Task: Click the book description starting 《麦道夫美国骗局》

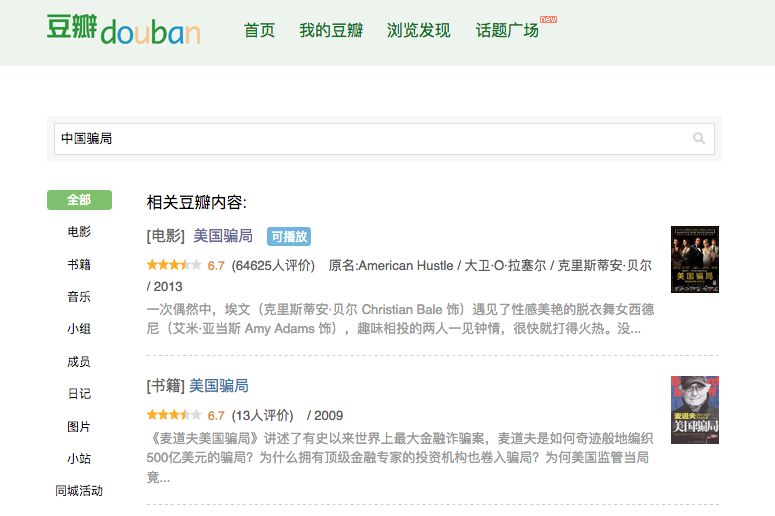Action: [x=400, y=458]
